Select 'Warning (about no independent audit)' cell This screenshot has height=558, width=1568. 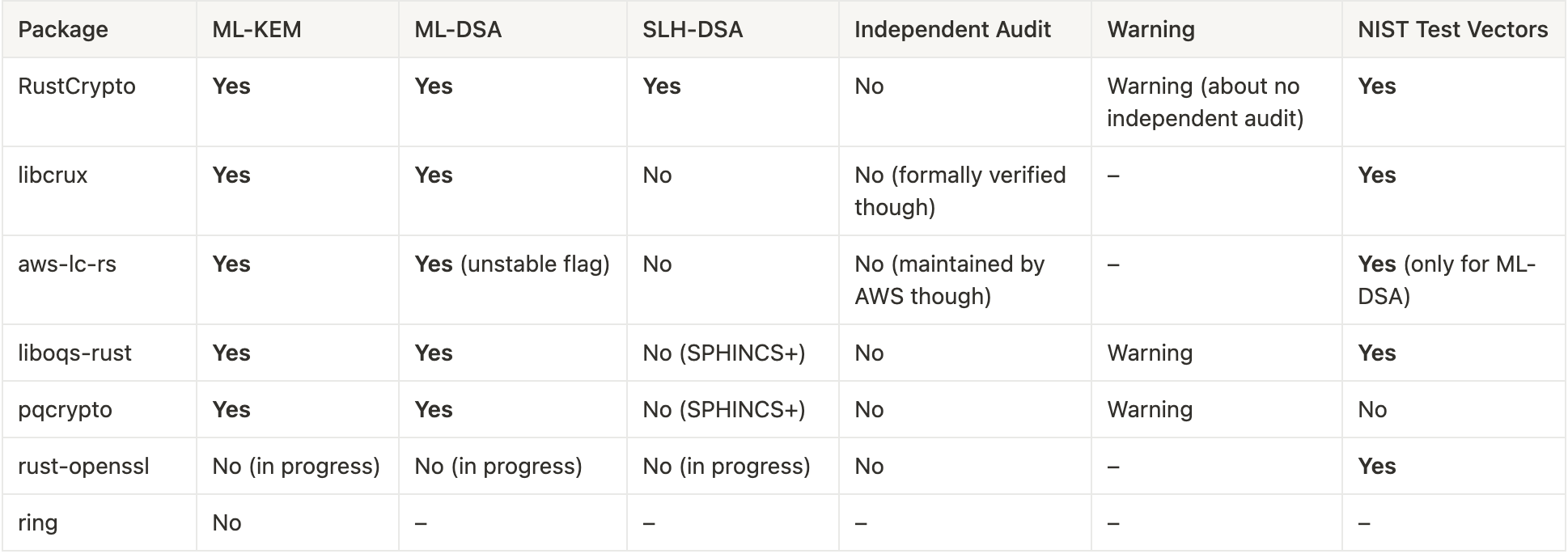[x=1205, y=102]
